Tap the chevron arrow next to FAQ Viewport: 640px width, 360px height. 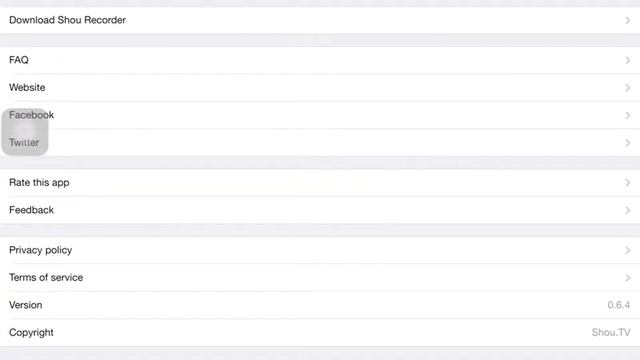[628, 60]
